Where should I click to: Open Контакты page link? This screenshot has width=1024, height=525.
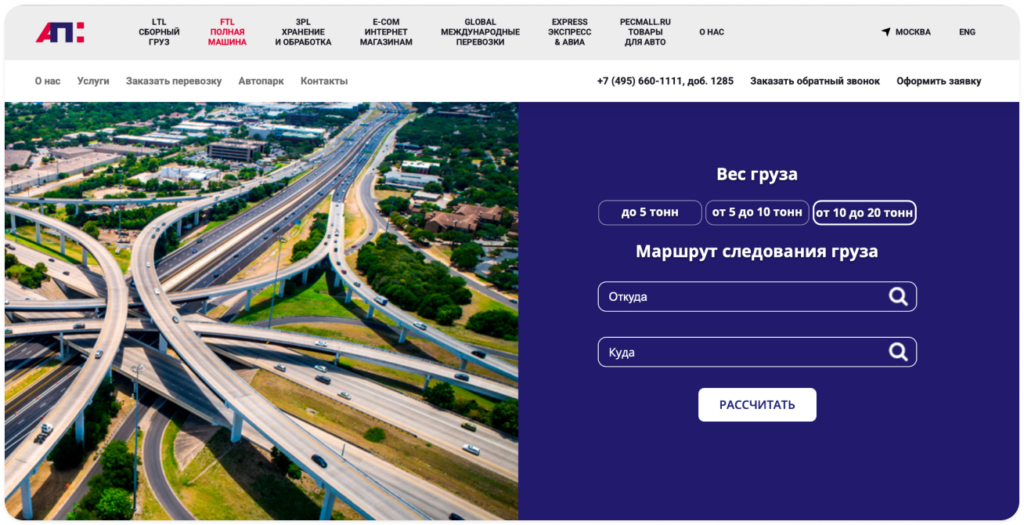324,81
